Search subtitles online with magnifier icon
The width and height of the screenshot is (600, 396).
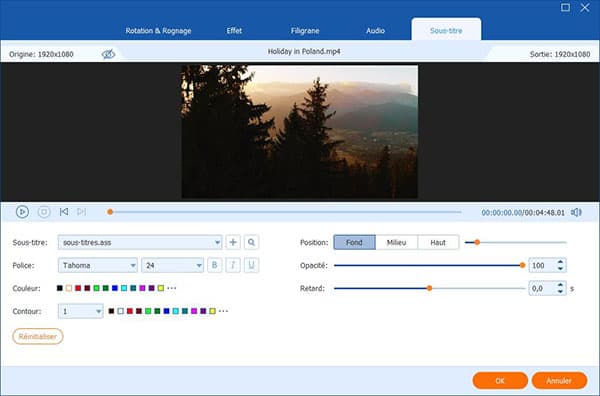click(251, 242)
